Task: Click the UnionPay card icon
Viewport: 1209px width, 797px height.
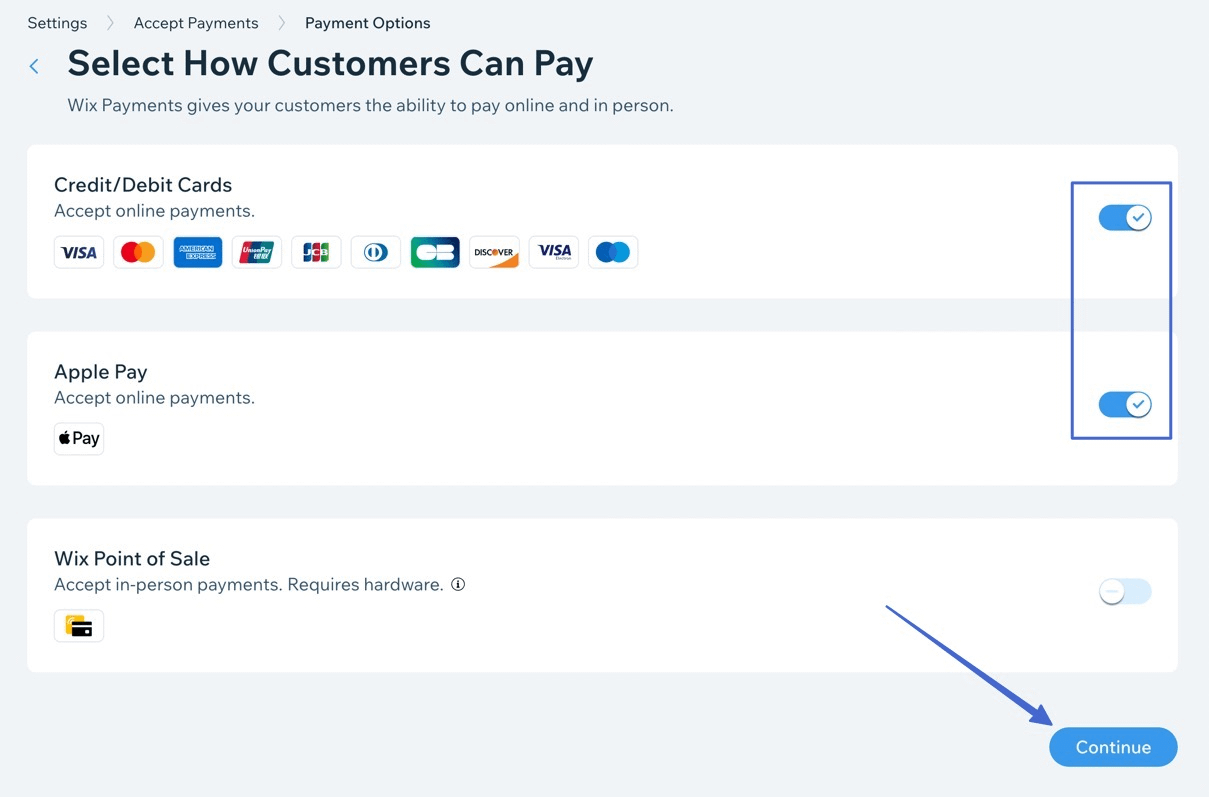Action: click(256, 252)
